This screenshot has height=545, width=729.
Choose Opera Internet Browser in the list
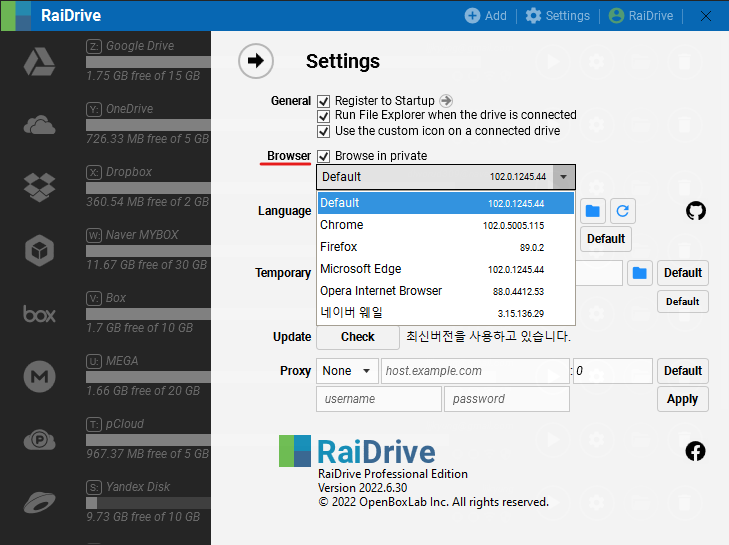click(446, 291)
